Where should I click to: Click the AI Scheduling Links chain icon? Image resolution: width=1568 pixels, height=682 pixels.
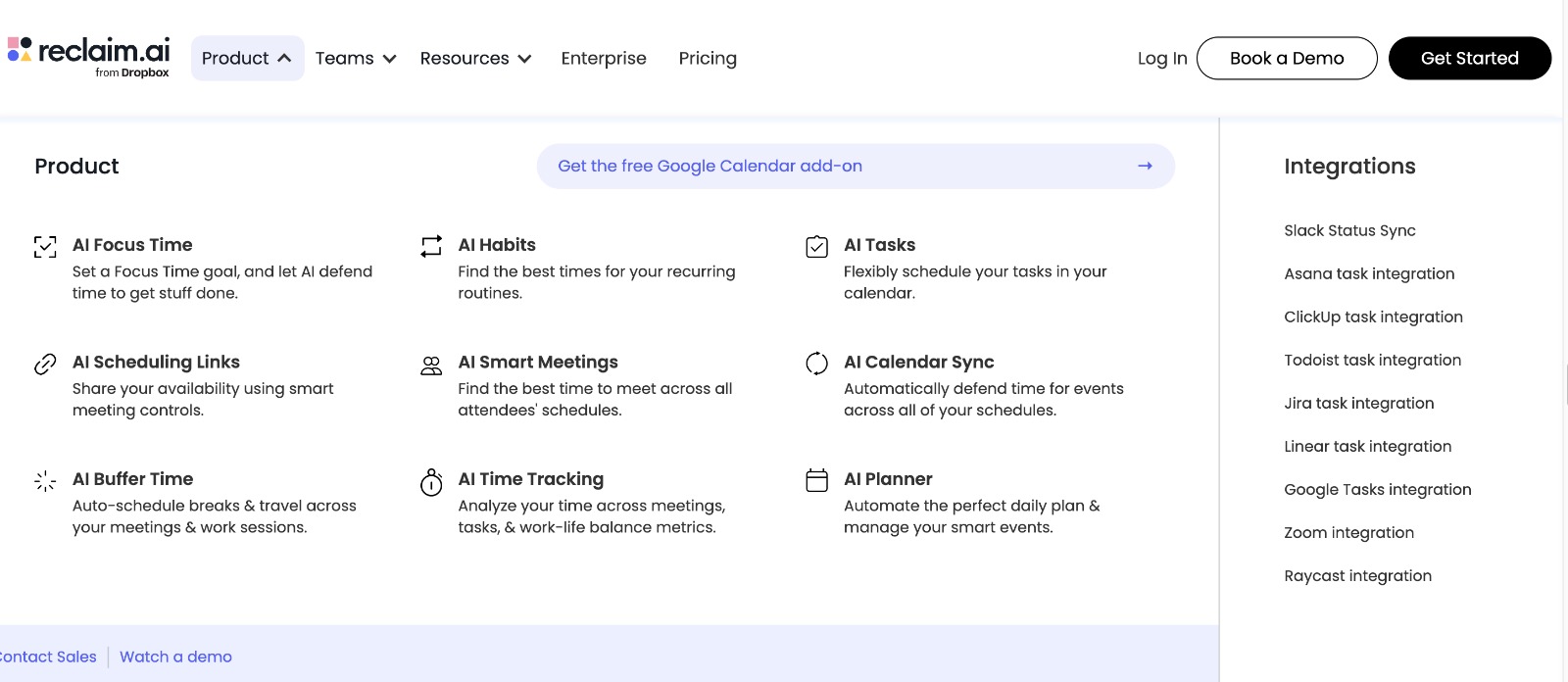[45, 365]
